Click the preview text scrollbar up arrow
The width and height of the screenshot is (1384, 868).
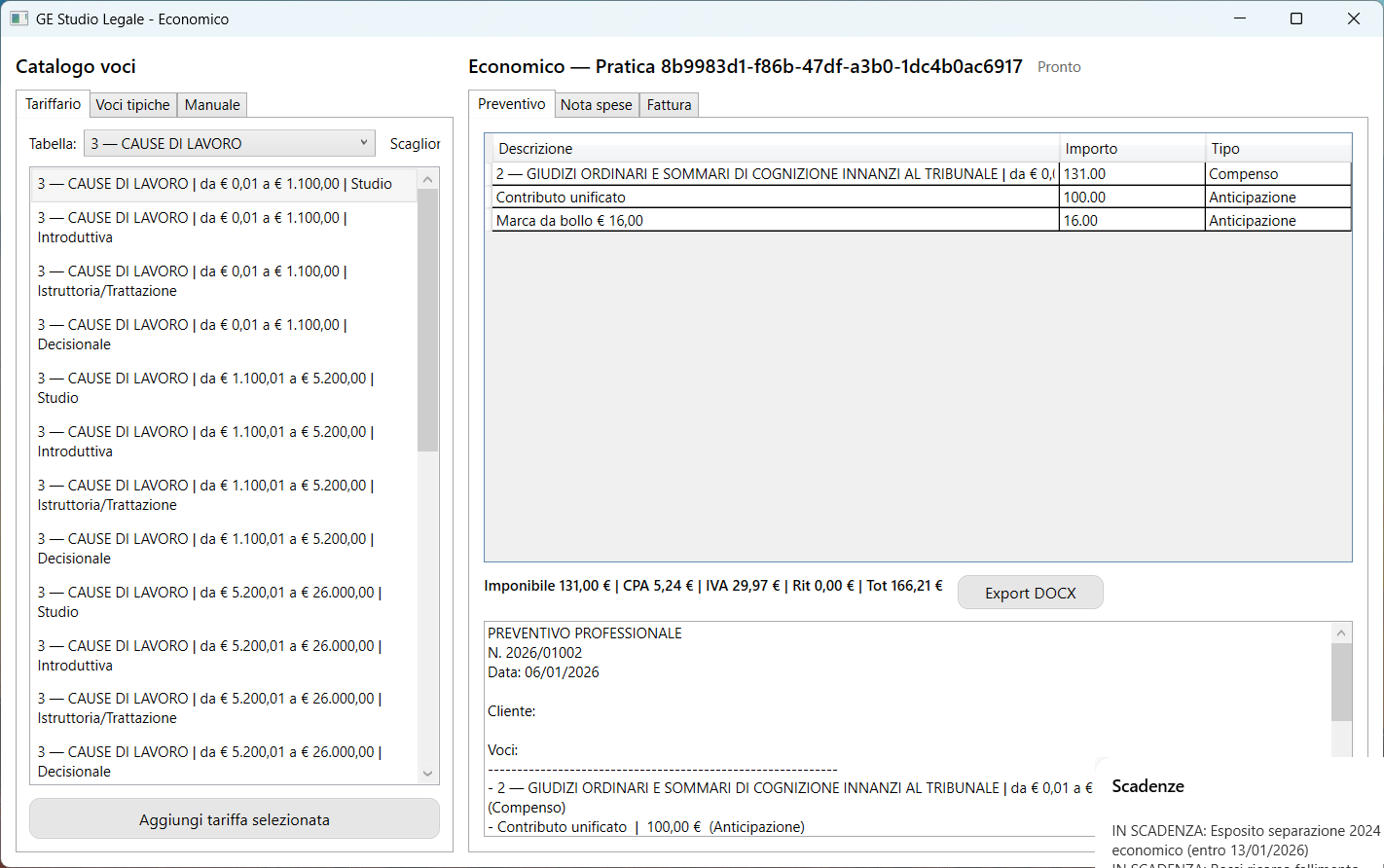[x=1341, y=633]
